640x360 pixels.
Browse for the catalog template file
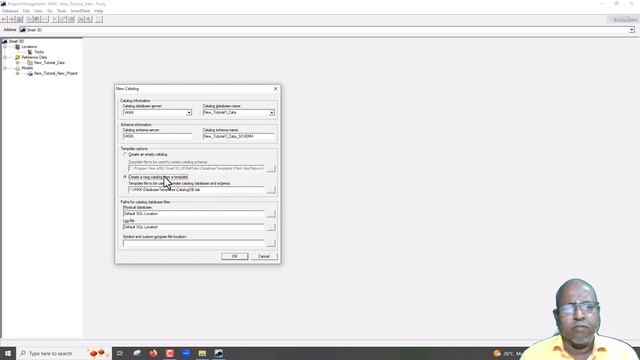[271, 190]
